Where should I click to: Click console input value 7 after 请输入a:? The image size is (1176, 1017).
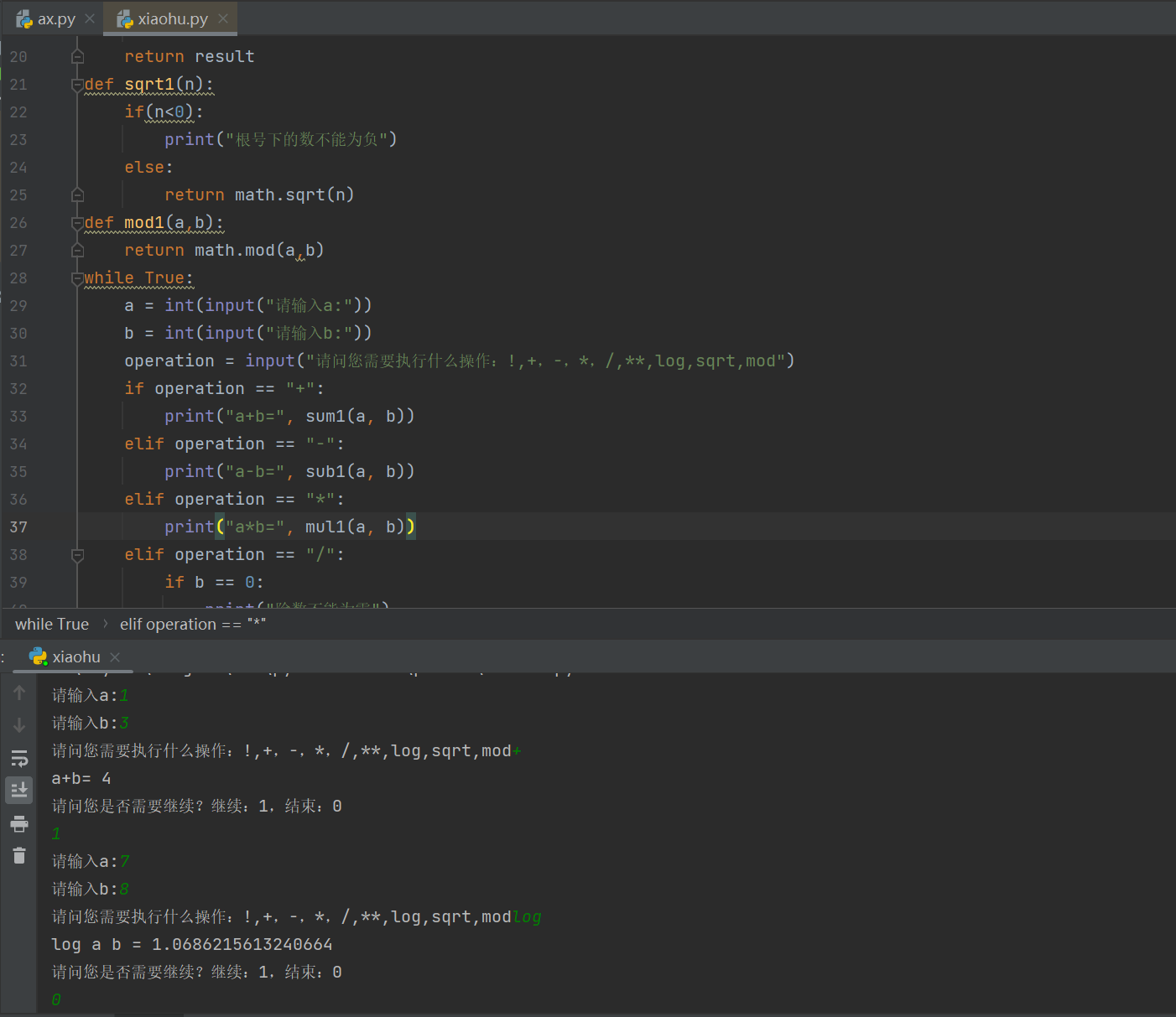[124, 861]
